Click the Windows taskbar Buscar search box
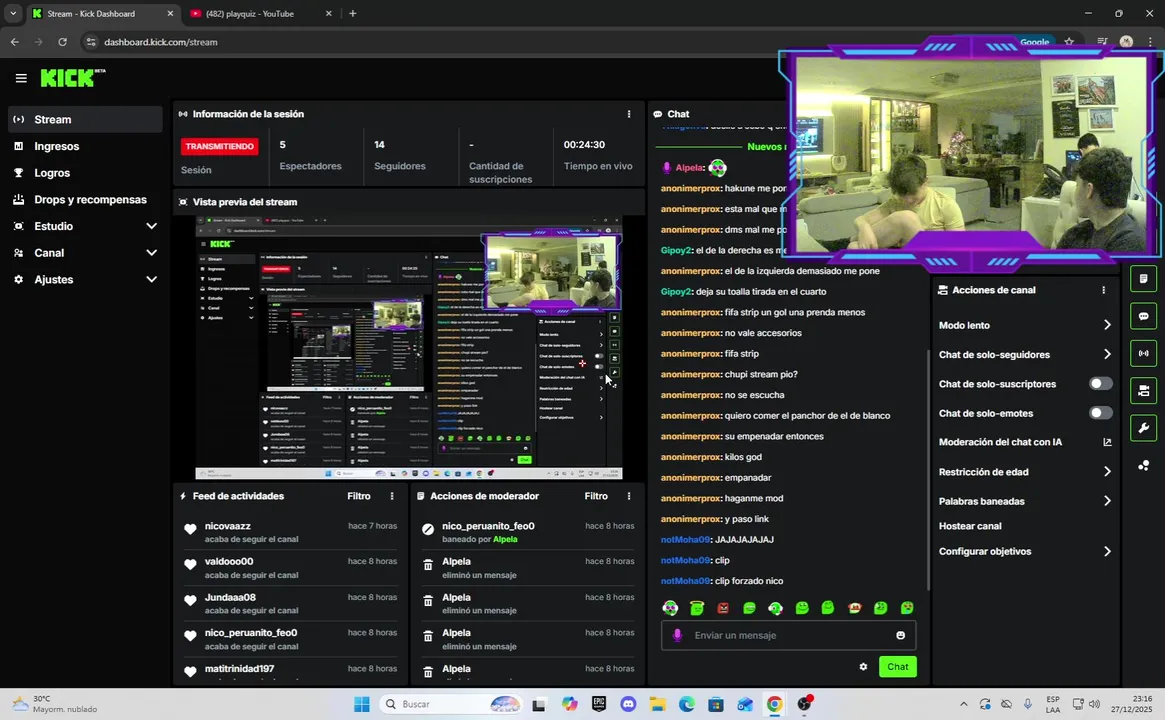This screenshot has width=1165, height=720. (451, 704)
